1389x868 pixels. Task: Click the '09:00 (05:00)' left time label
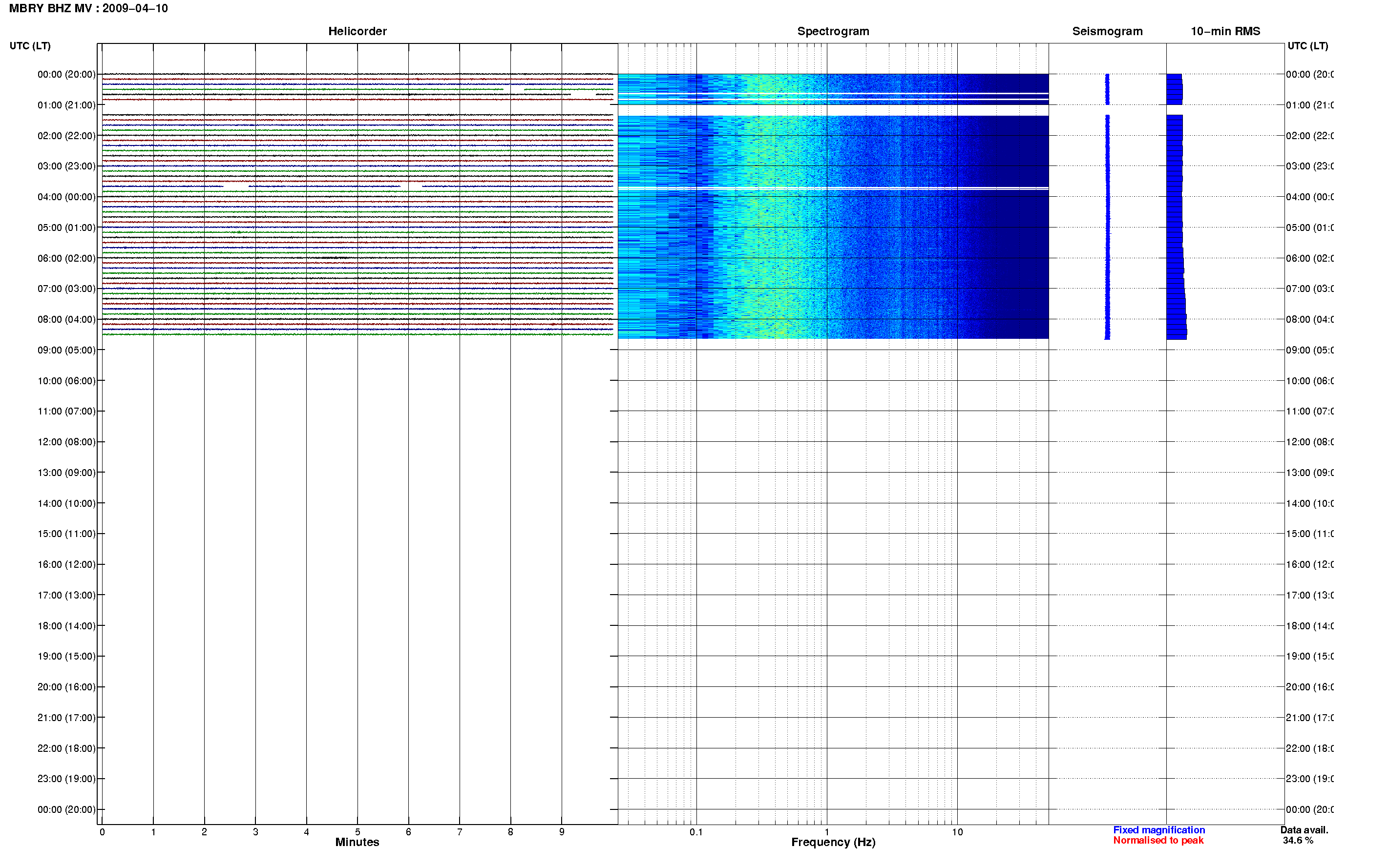click(66, 350)
